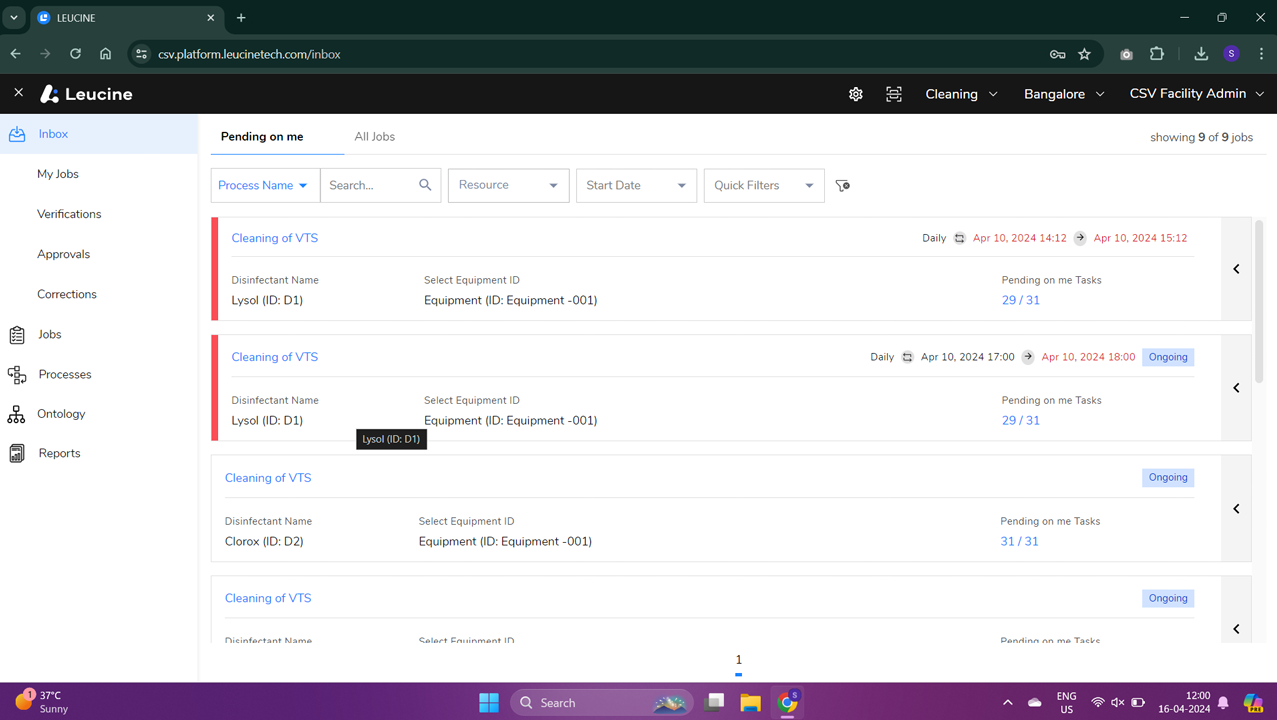This screenshot has width=1277, height=720.
Task: Expand the Quick Filters dropdown
Action: [763, 185]
